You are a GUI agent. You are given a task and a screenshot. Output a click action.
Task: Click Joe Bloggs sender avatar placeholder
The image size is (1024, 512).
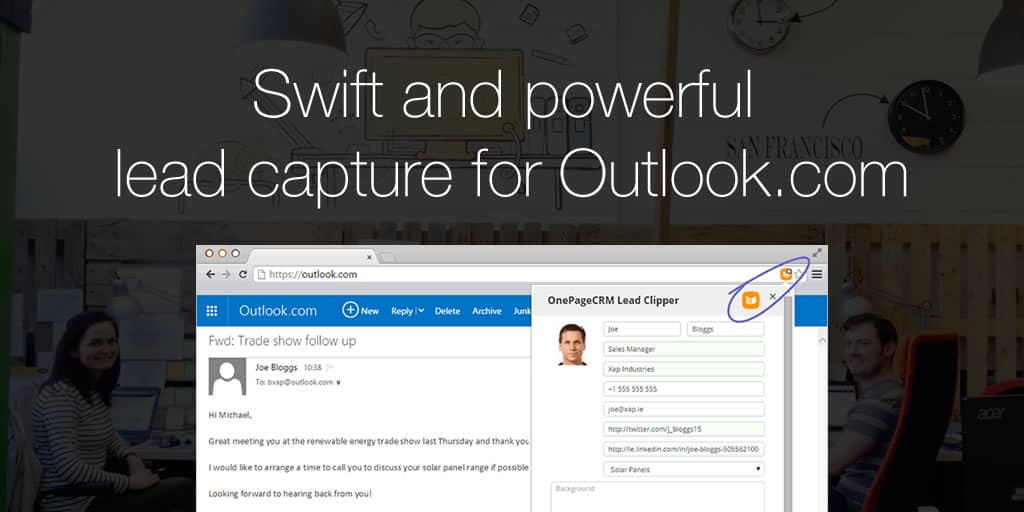point(227,376)
